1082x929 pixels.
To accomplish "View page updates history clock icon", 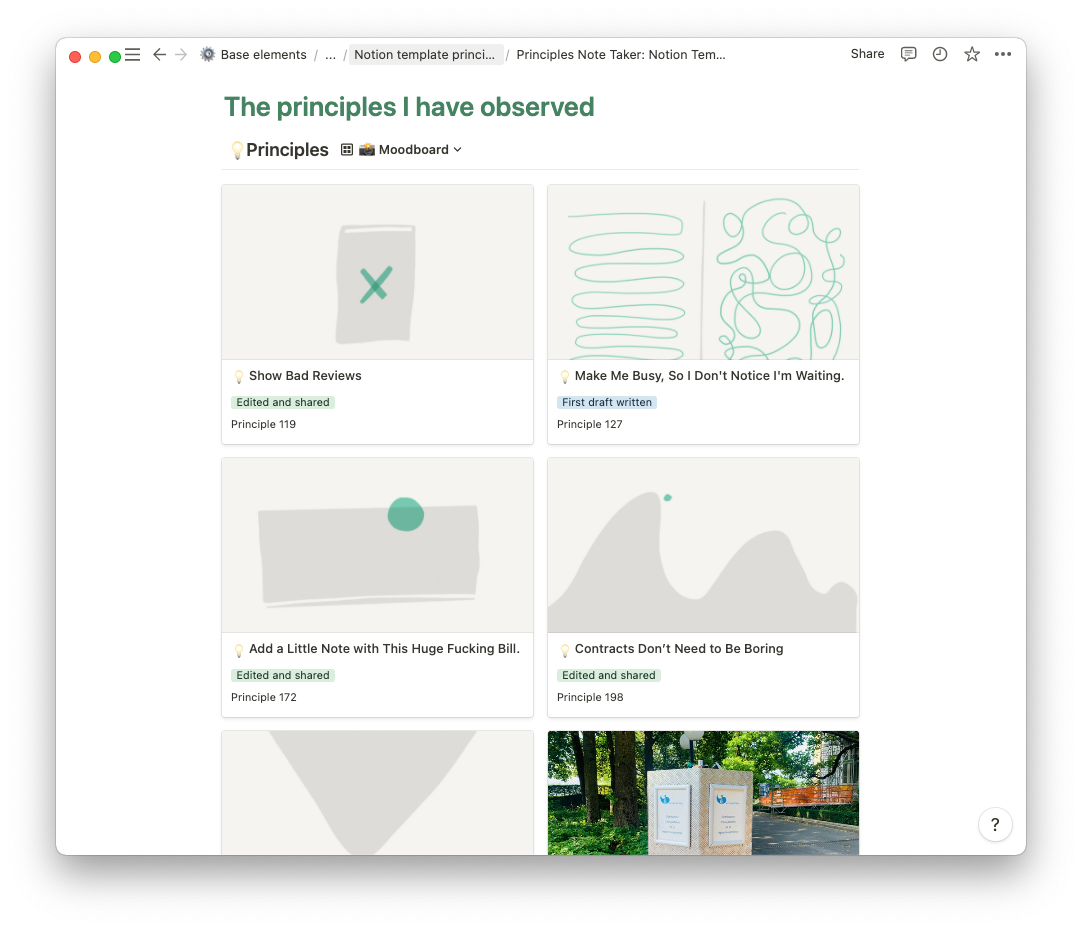I will [x=940, y=55].
